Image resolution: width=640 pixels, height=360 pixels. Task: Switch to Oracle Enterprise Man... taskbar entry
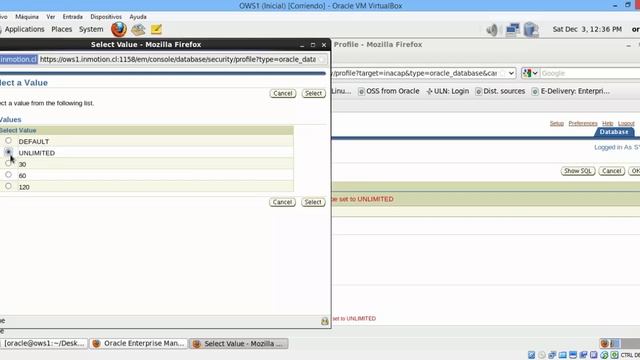[x=138, y=343]
